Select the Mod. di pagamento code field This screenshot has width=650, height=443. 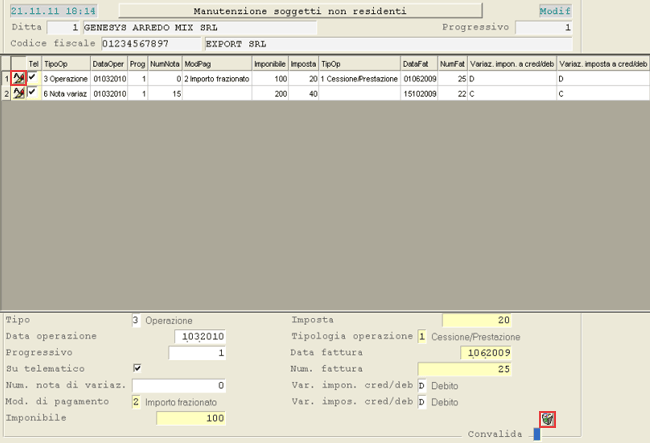click(135, 402)
